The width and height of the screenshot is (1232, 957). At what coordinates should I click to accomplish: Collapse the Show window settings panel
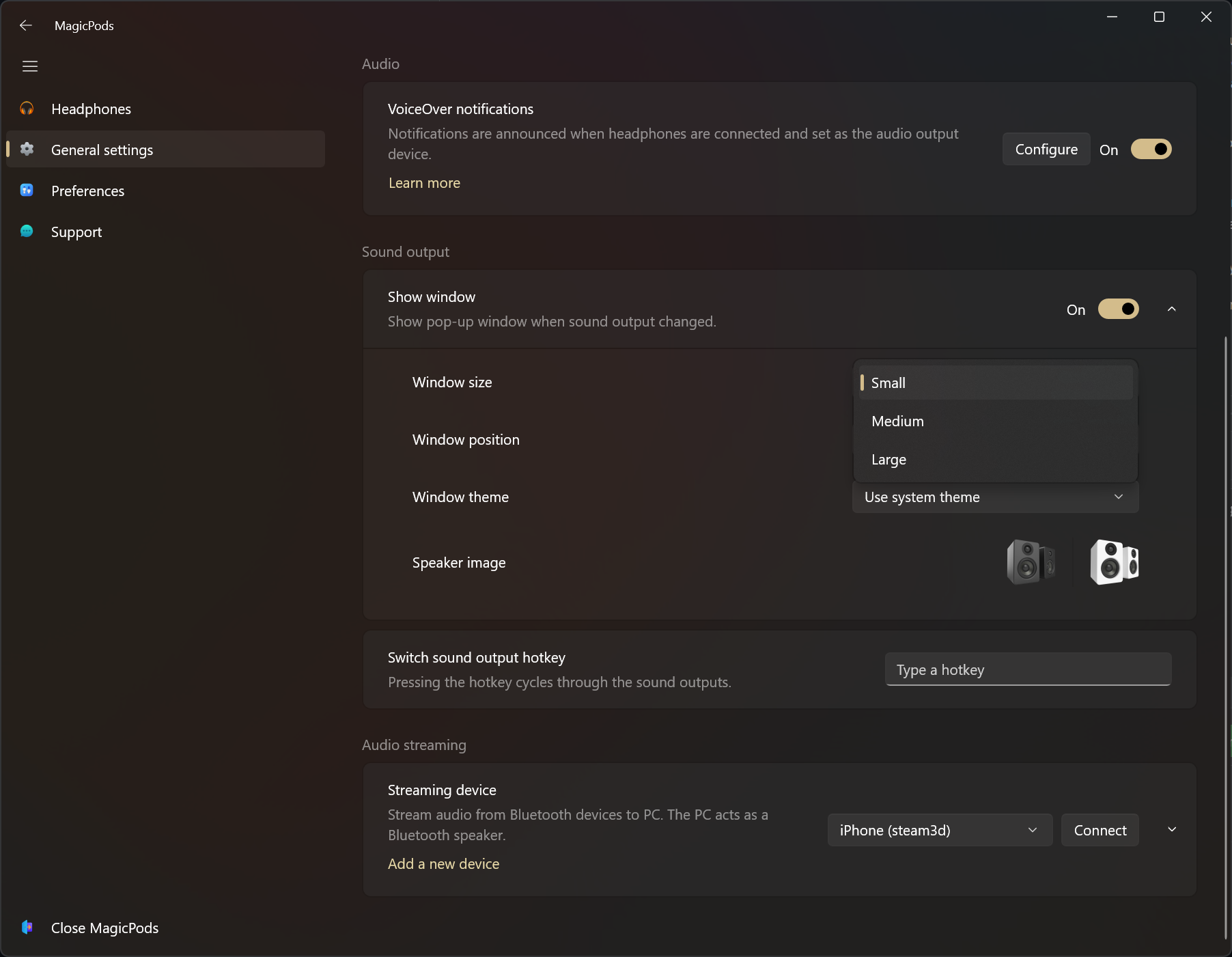click(1171, 309)
